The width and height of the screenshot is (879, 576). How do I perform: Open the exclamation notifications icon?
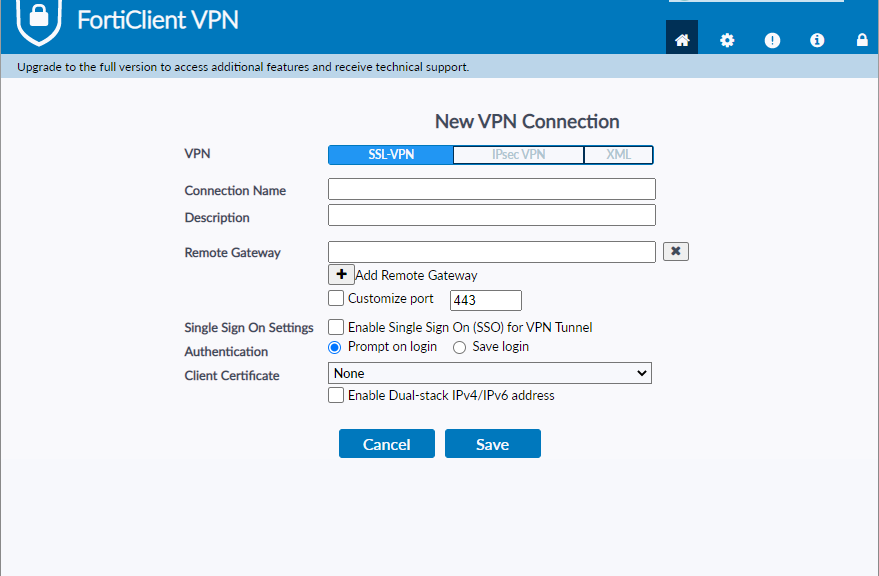(772, 40)
